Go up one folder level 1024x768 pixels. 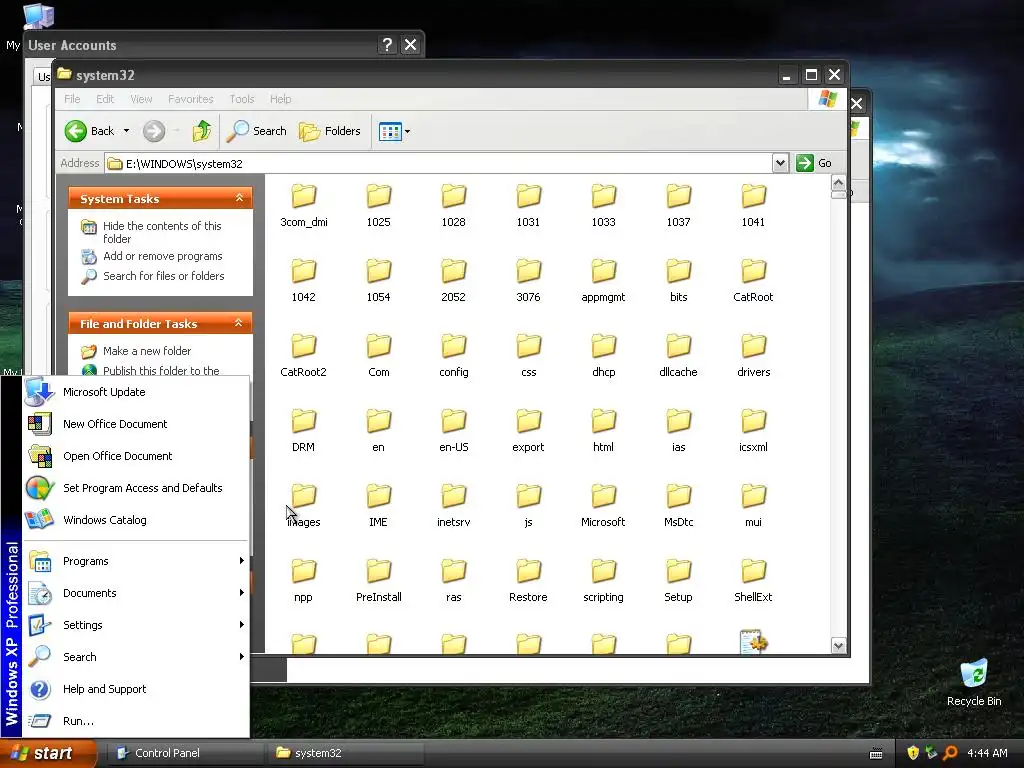coord(202,131)
